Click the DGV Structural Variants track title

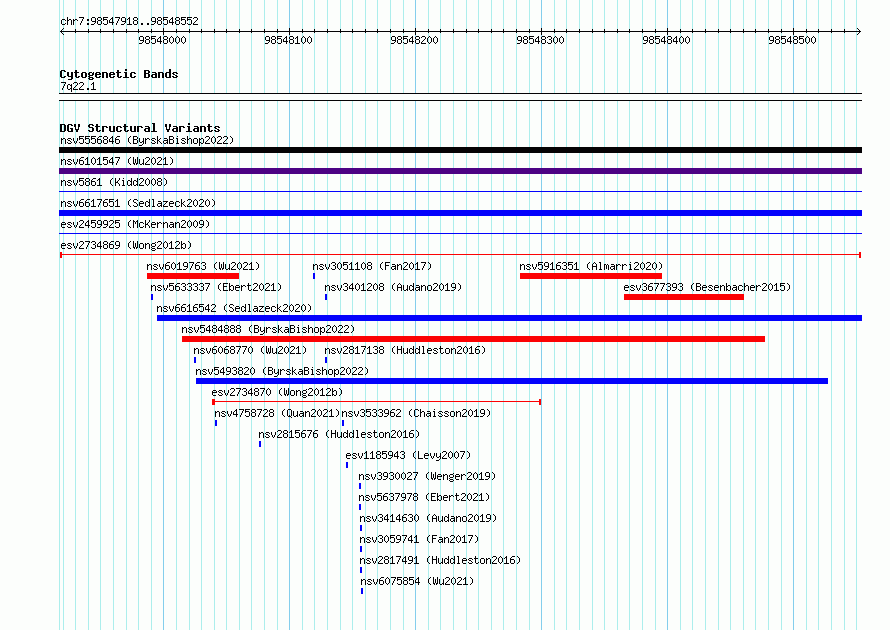click(140, 128)
